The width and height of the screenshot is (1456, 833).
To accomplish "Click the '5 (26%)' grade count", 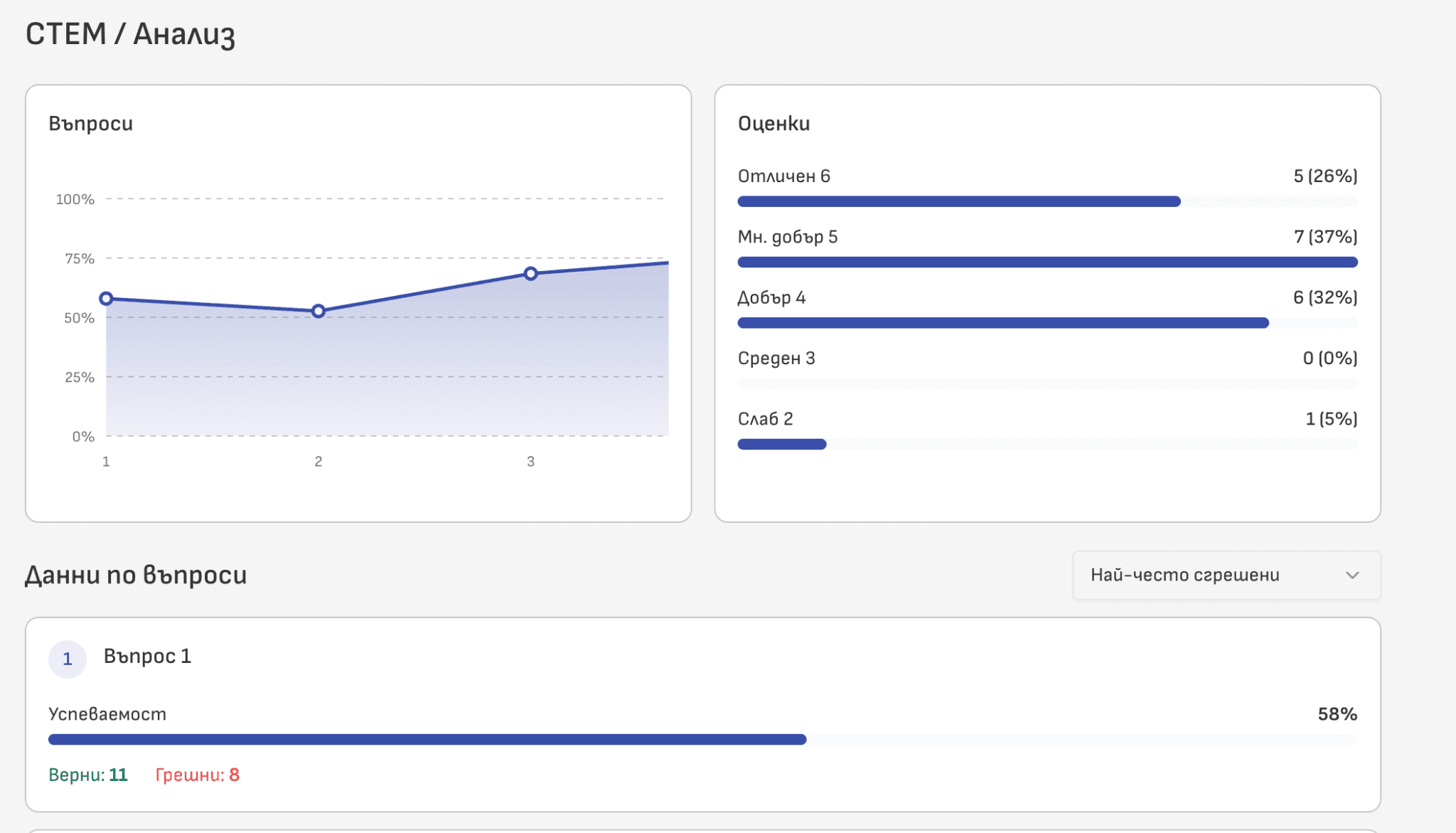I will pyautogui.click(x=1325, y=176).
